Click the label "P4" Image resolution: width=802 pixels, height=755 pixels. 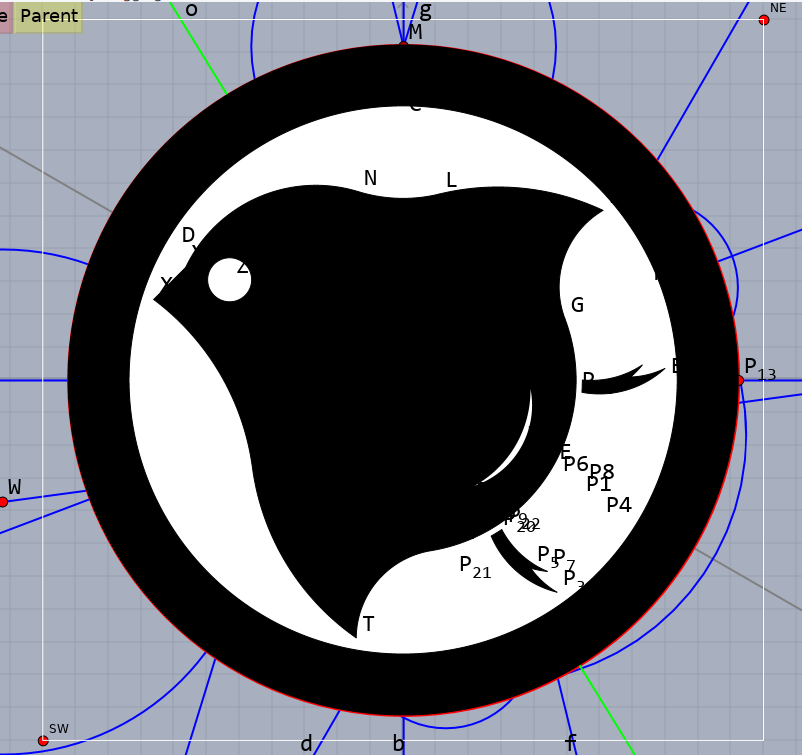coord(619,505)
